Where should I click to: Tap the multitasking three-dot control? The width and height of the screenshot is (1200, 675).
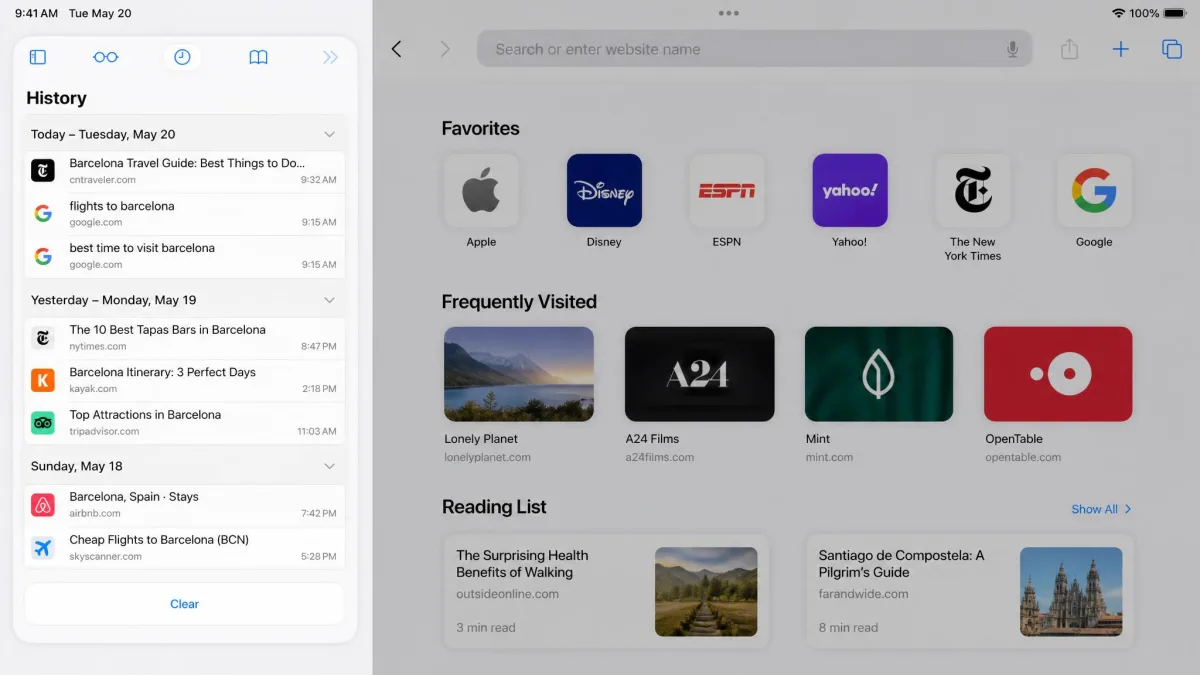[x=729, y=13]
